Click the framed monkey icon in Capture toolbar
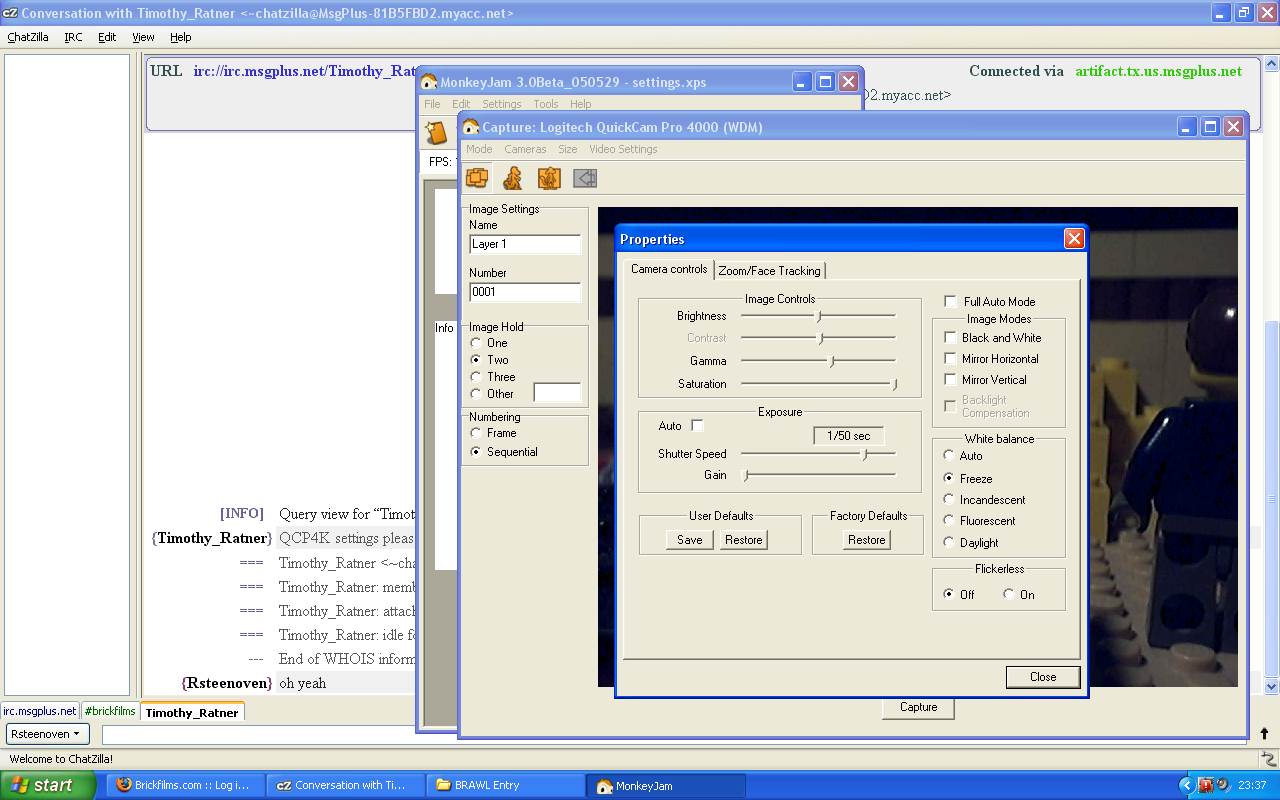1280x800 pixels. coord(548,178)
